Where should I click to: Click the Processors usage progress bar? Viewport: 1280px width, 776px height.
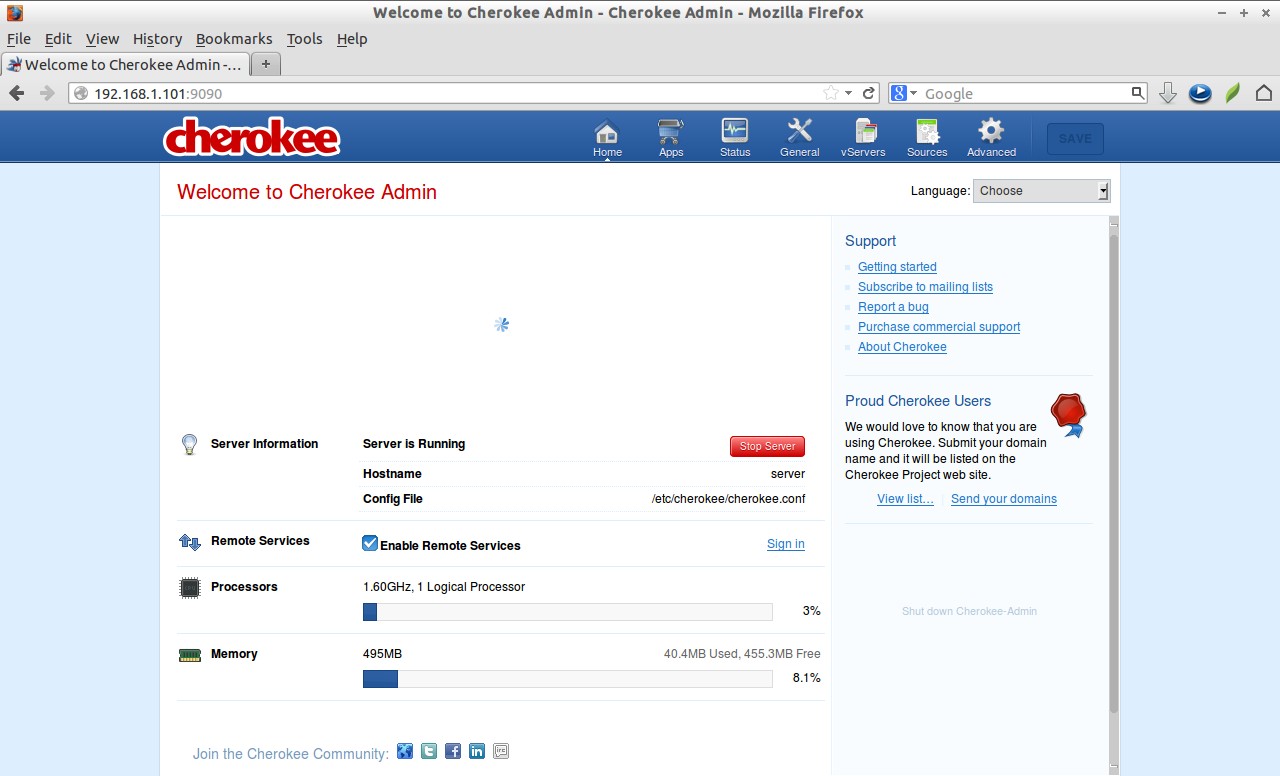(x=568, y=612)
